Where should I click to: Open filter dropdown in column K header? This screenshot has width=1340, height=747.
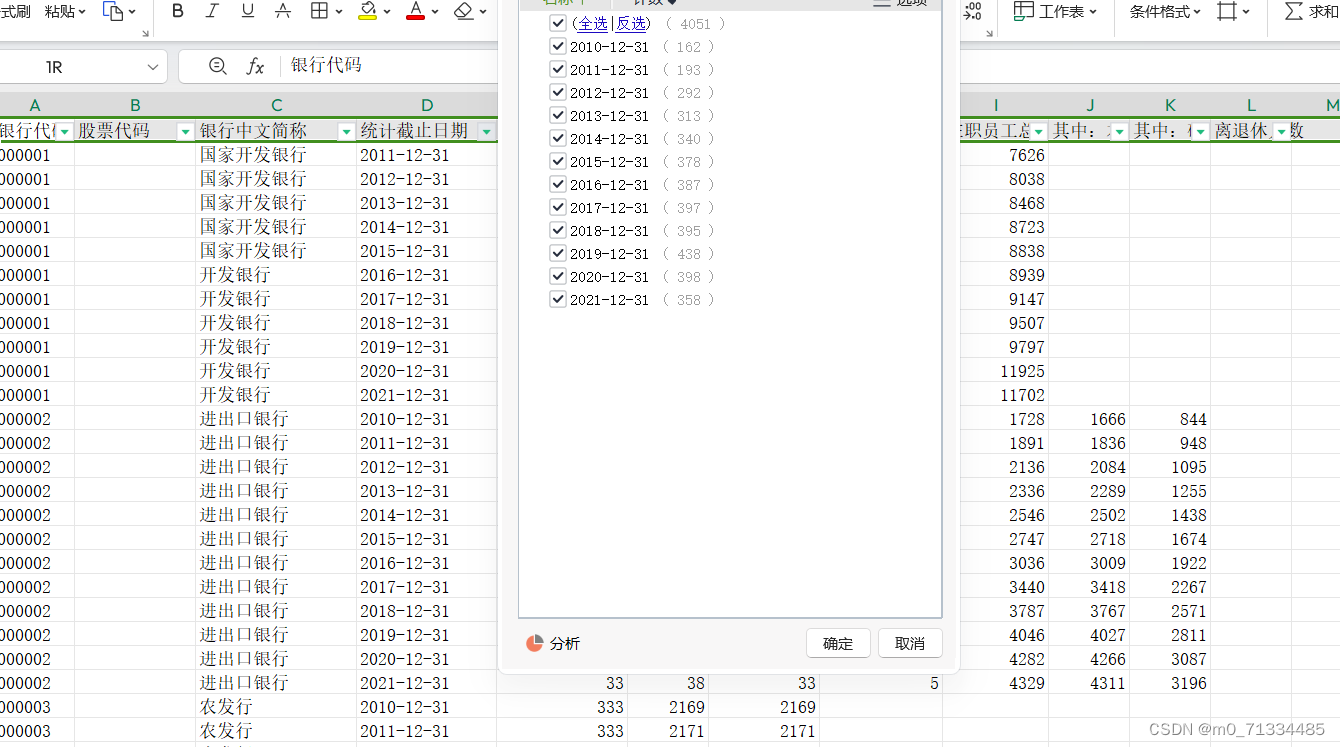point(1200,132)
